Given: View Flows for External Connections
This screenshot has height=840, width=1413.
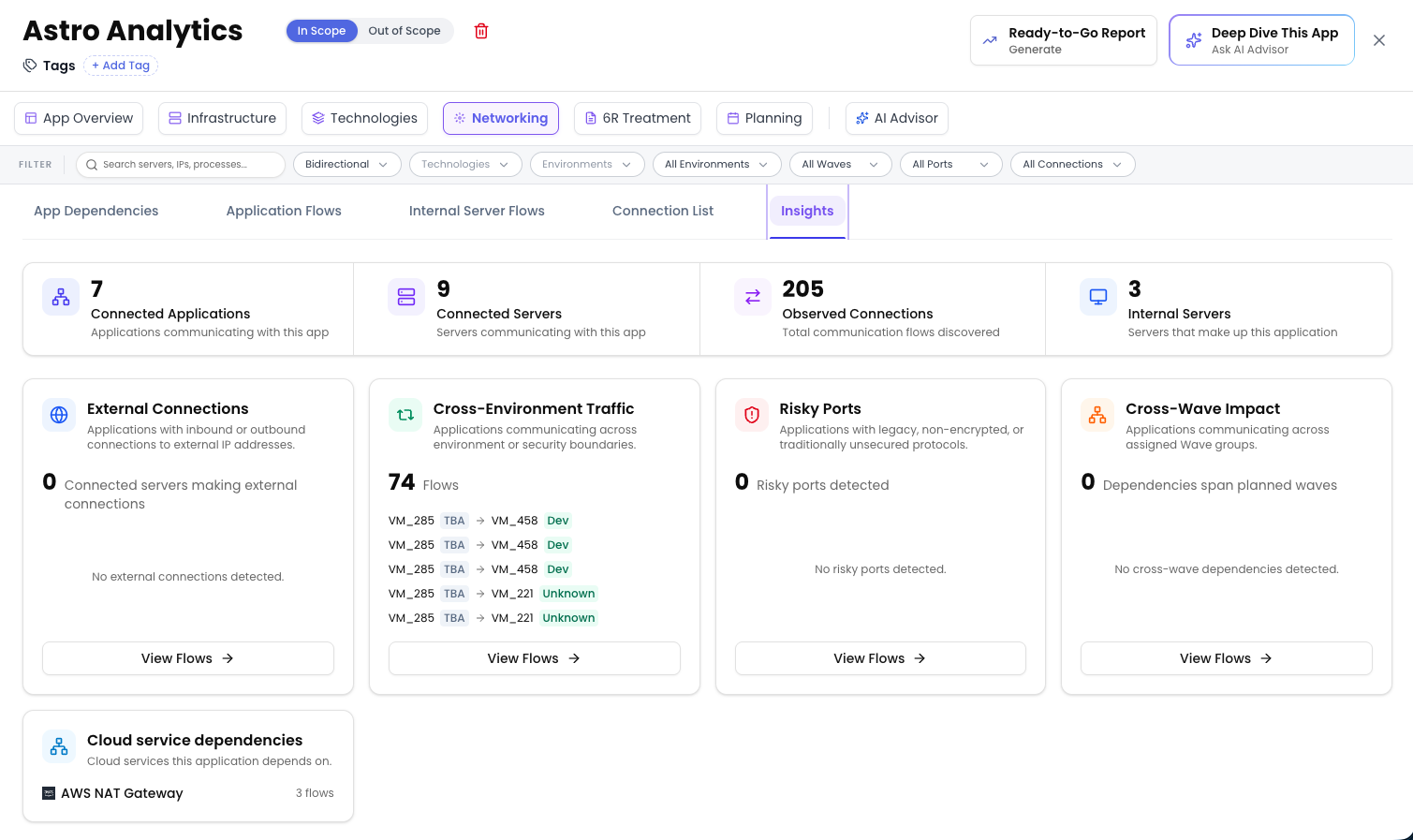Looking at the screenshot, I should (x=188, y=658).
